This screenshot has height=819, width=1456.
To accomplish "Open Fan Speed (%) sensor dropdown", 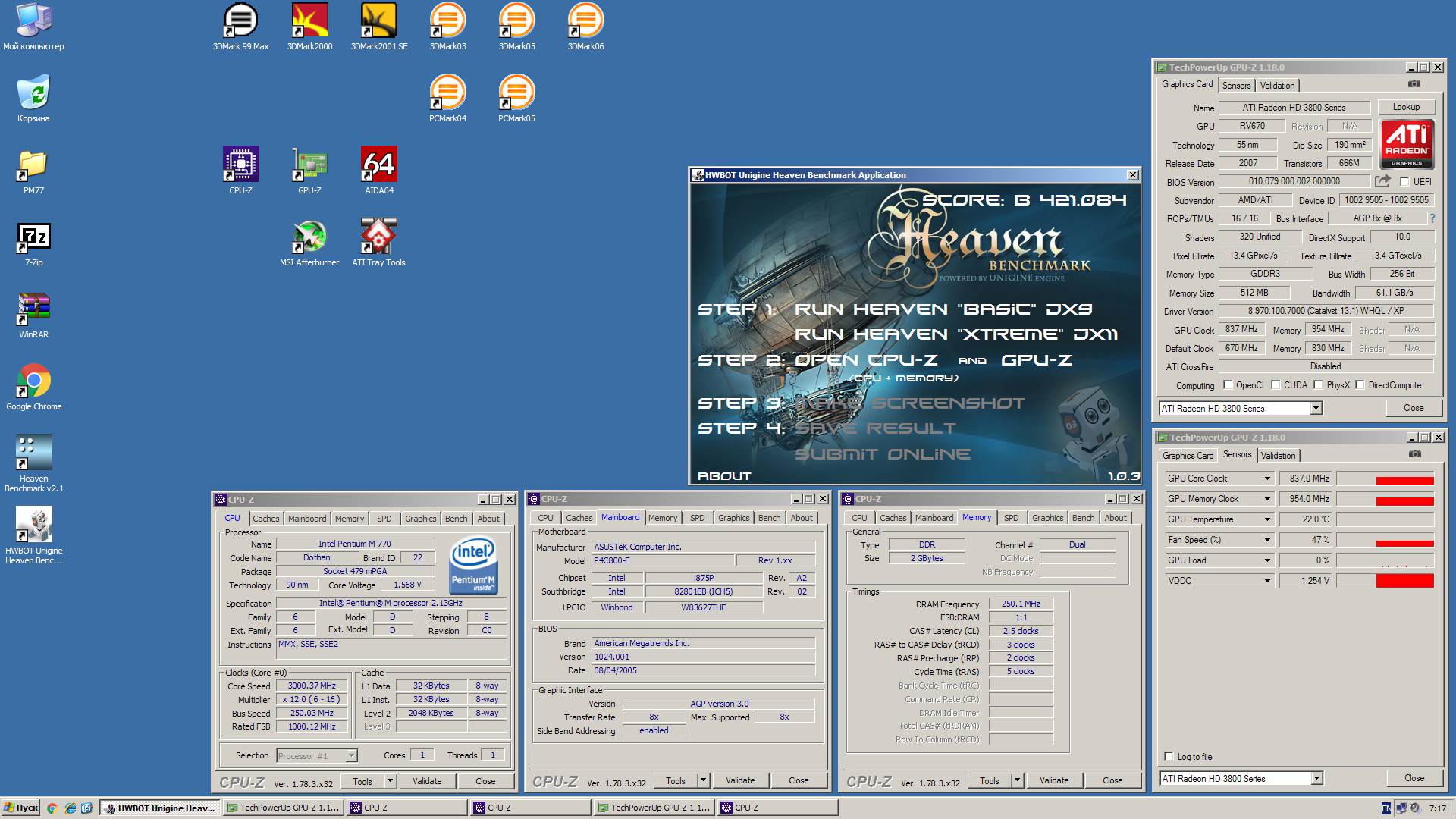I will coord(1267,540).
